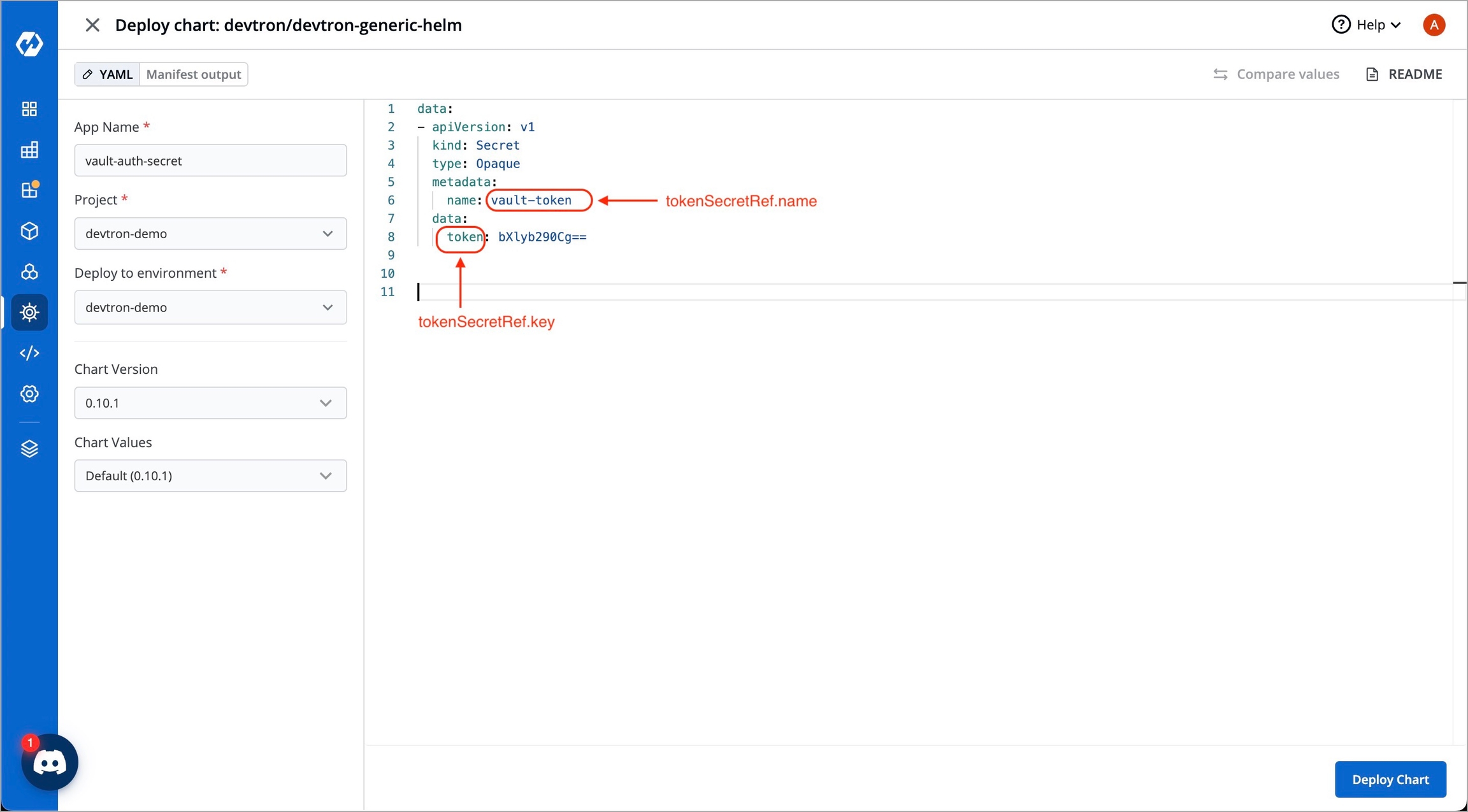Click the vault-token value in the editor
1468x812 pixels.
531,201
